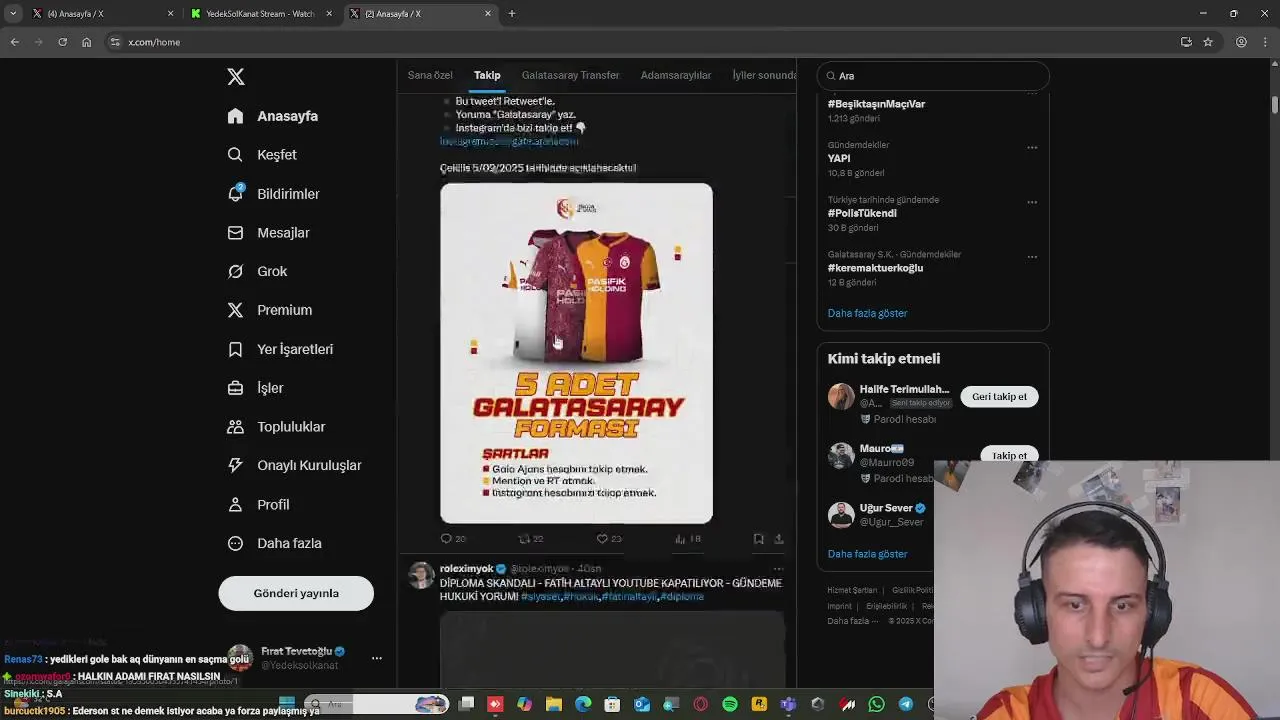Click Daha fazla göster under Kimi takip etmeli
Viewport: 1280px width, 720px height.
point(867,554)
